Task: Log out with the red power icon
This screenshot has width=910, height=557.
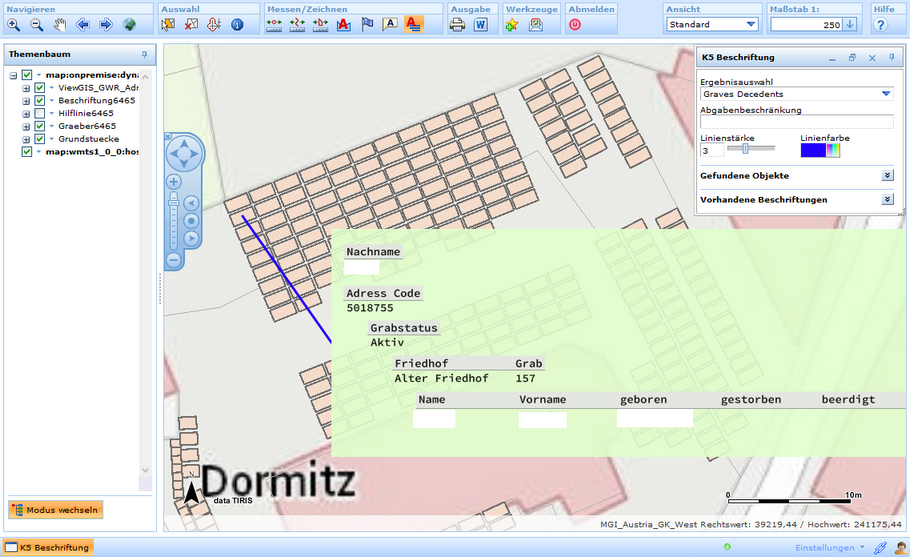Action: pyautogui.click(x=575, y=25)
